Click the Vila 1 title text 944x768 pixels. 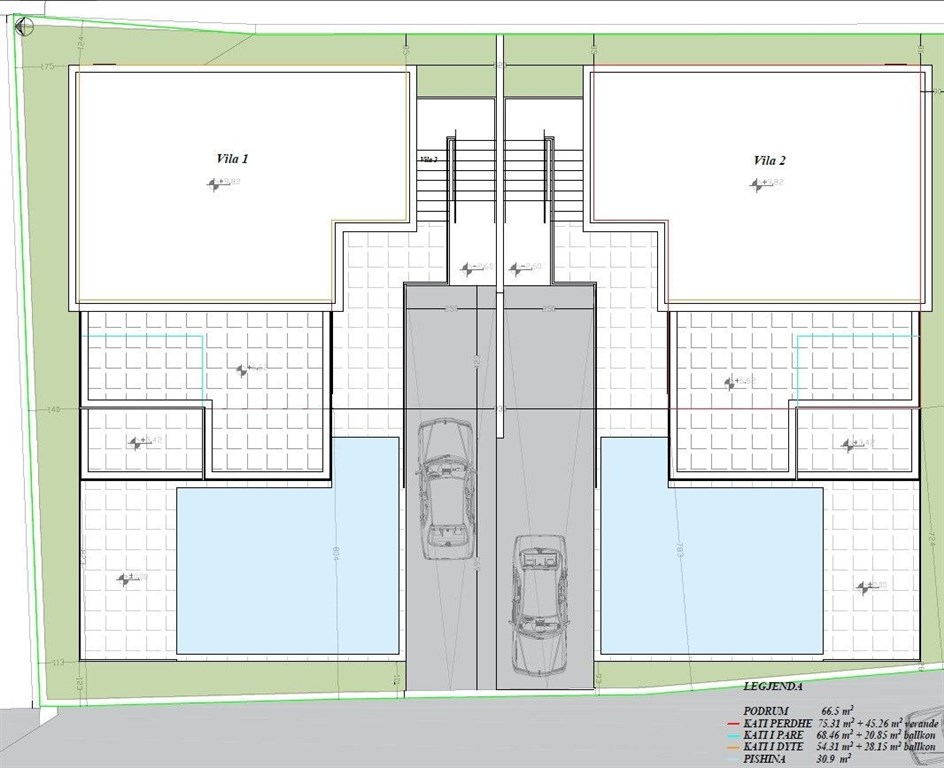[x=232, y=158]
